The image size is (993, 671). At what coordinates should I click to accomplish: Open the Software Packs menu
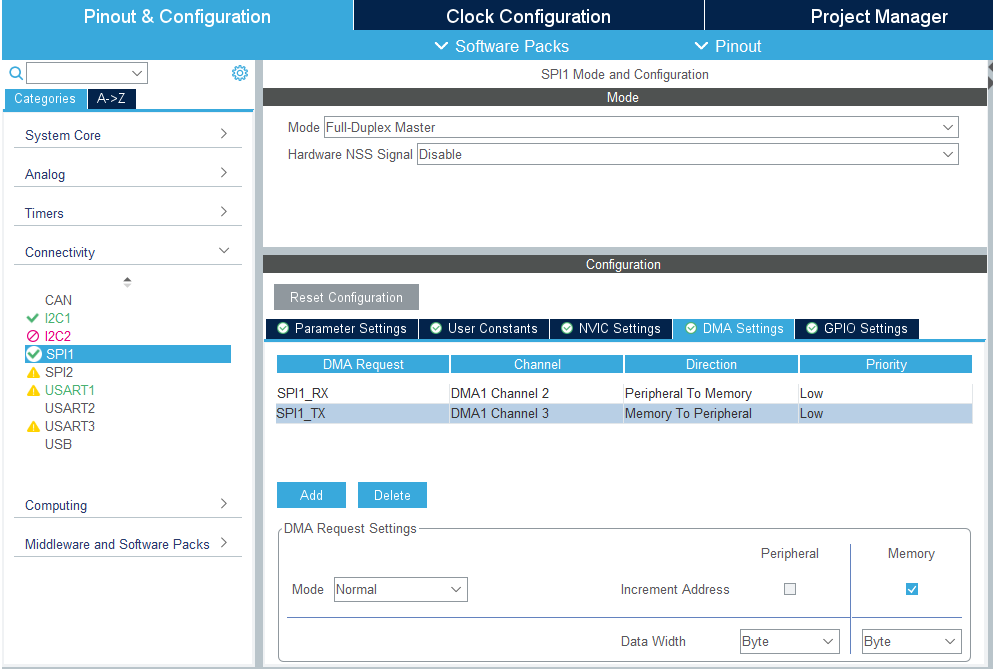pos(502,46)
